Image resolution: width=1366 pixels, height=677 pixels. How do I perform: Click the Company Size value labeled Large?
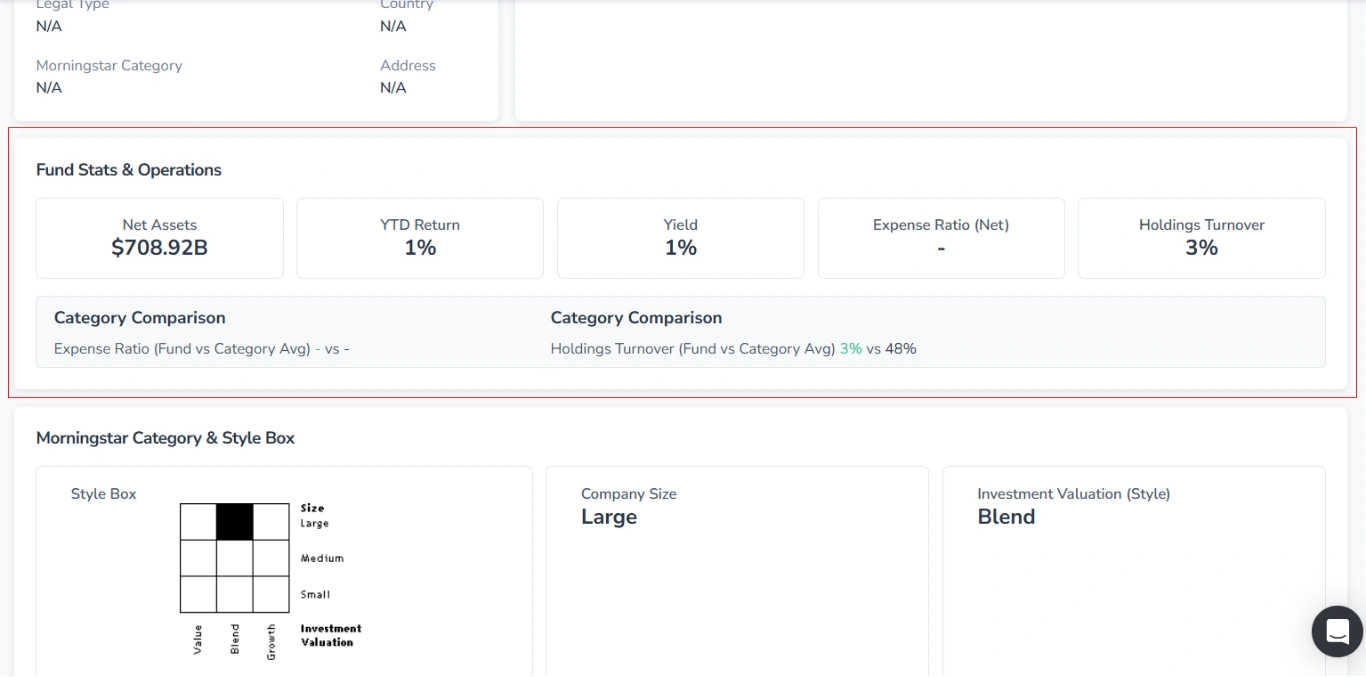(608, 517)
